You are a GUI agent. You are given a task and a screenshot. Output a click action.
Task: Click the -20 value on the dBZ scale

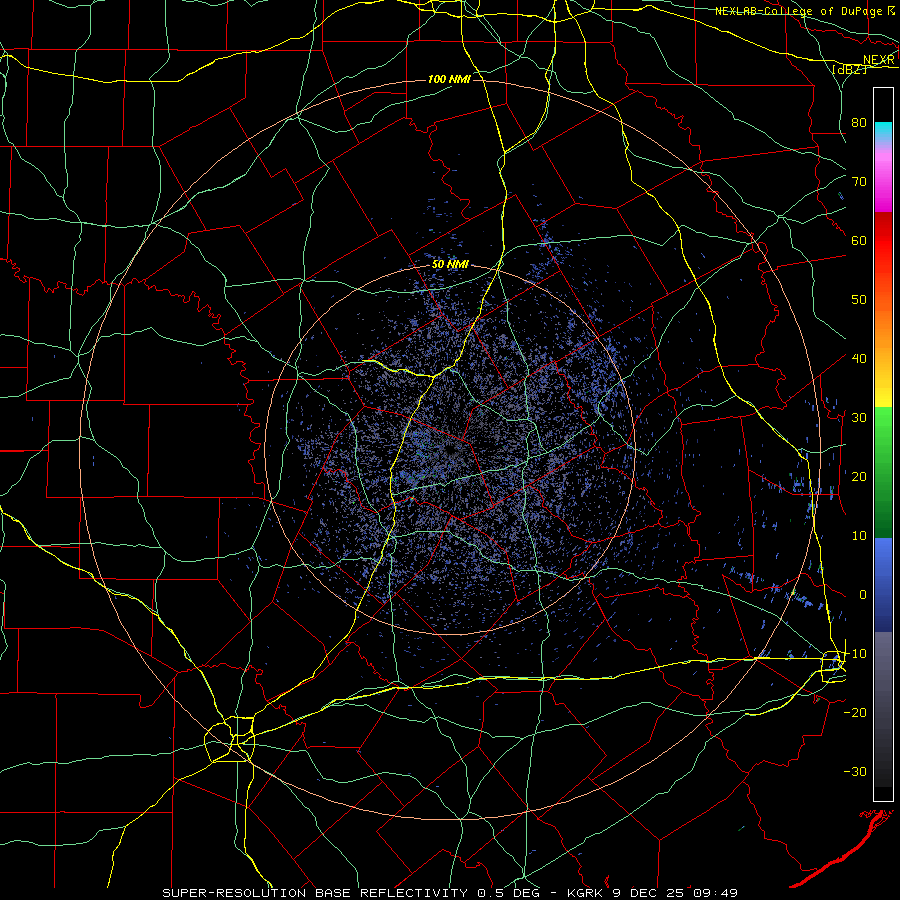pyautogui.click(x=855, y=712)
